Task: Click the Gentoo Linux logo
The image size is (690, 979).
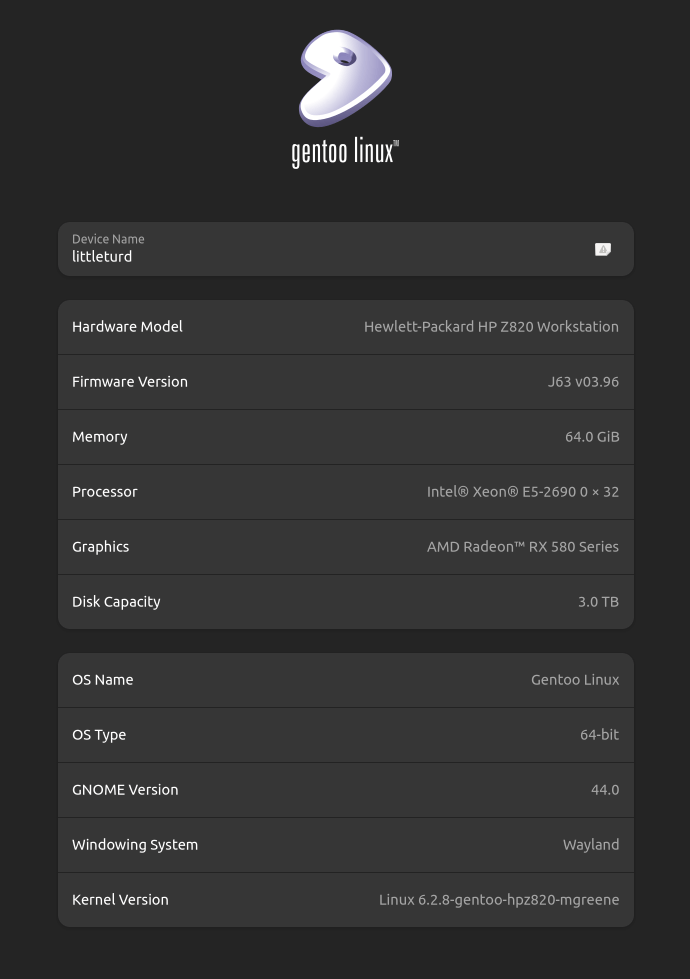Action: (x=345, y=78)
